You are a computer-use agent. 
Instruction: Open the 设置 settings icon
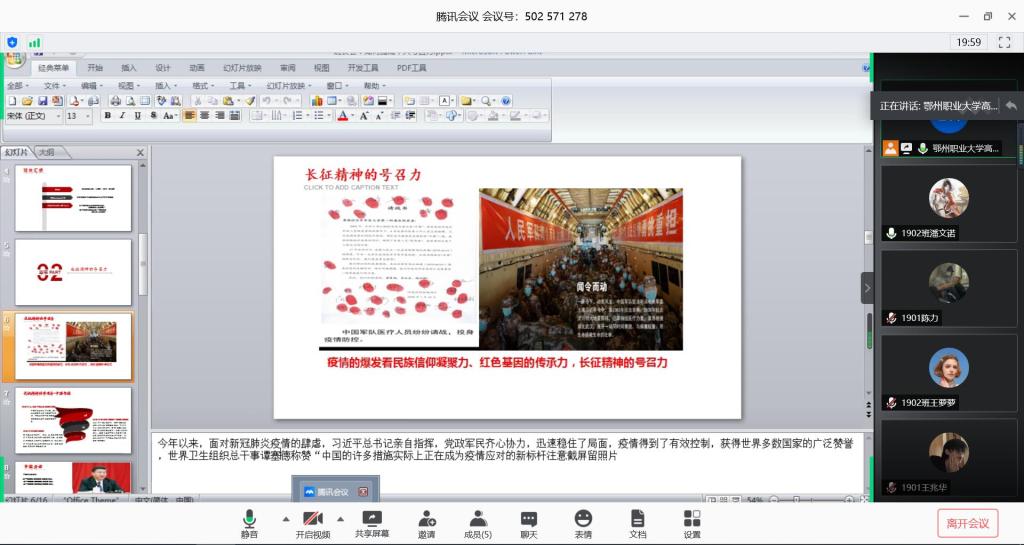coord(692,523)
